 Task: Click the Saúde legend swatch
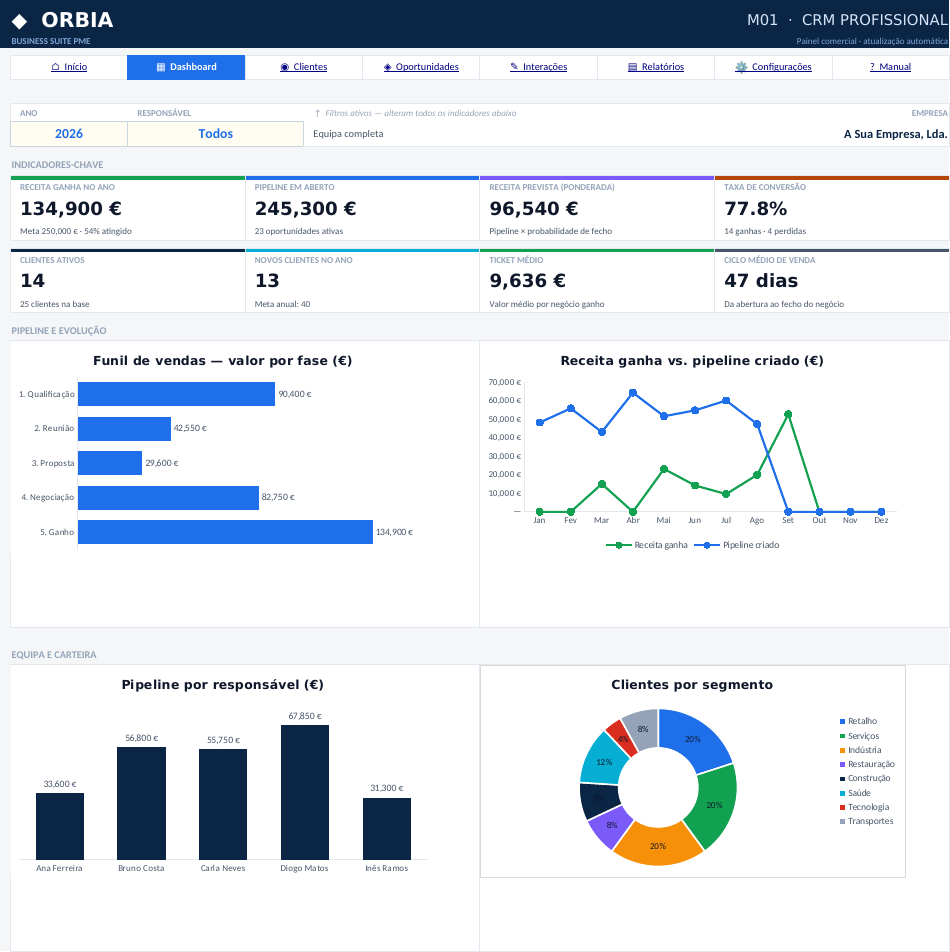point(843,793)
